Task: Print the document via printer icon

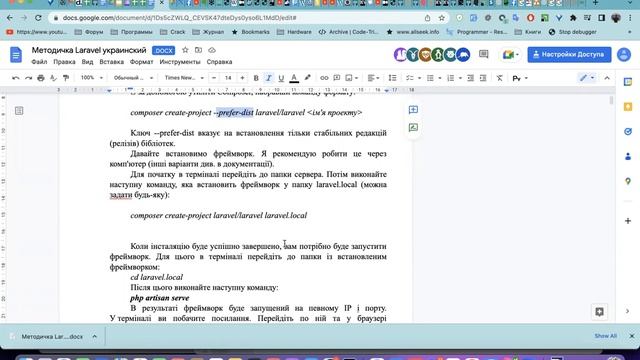Action: pyautogui.click(x=41, y=78)
